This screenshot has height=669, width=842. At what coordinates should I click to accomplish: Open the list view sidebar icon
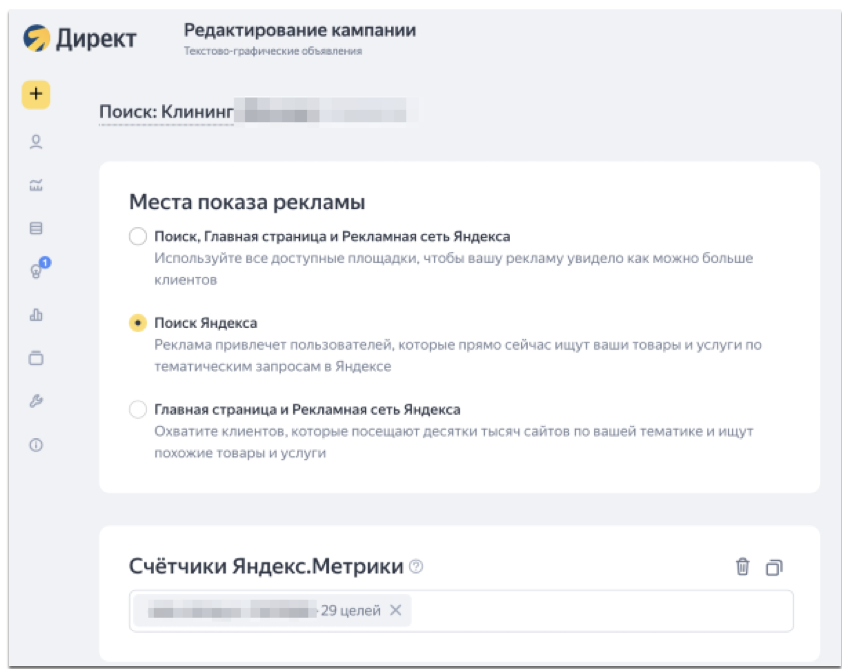click(x=36, y=228)
